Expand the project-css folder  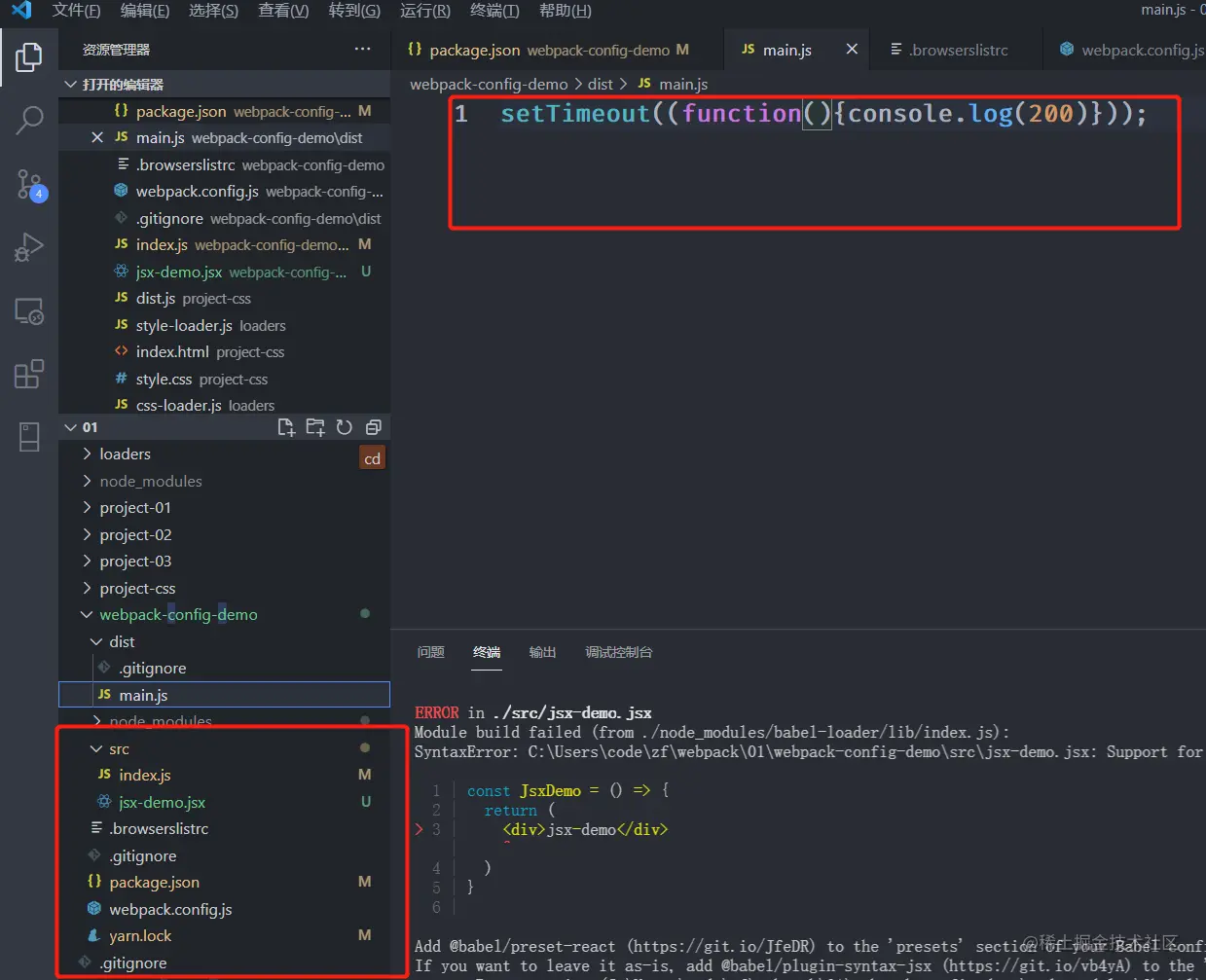(224, 589)
